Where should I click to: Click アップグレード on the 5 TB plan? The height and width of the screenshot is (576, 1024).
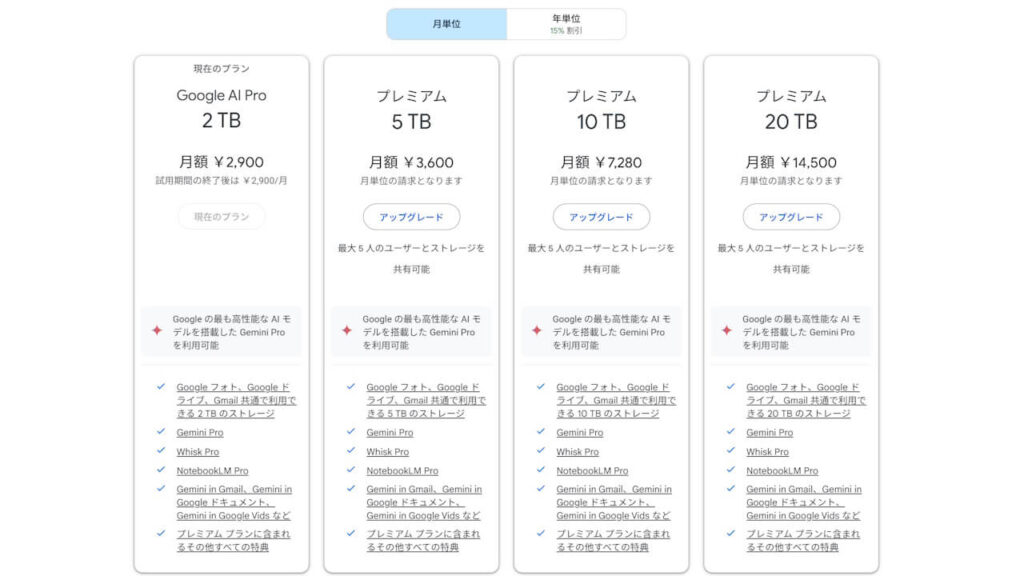pos(410,216)
